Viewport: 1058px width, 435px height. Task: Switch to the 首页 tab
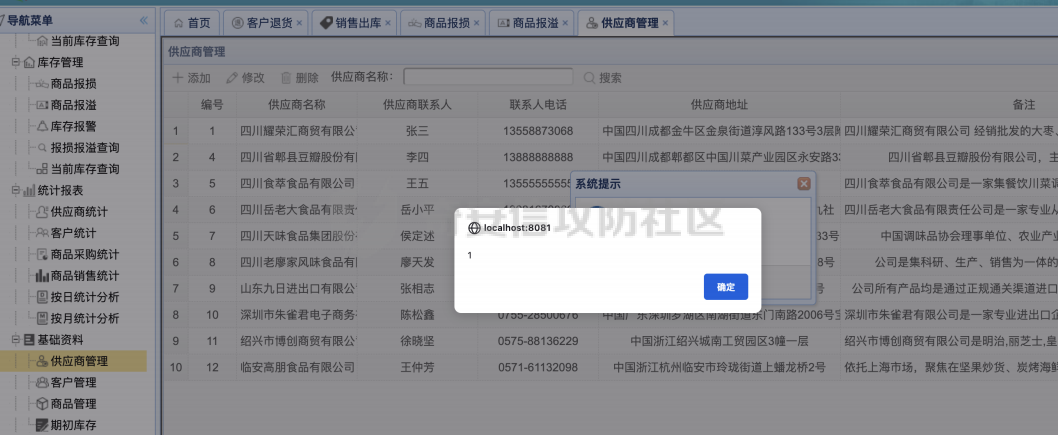tap(192, 23)
